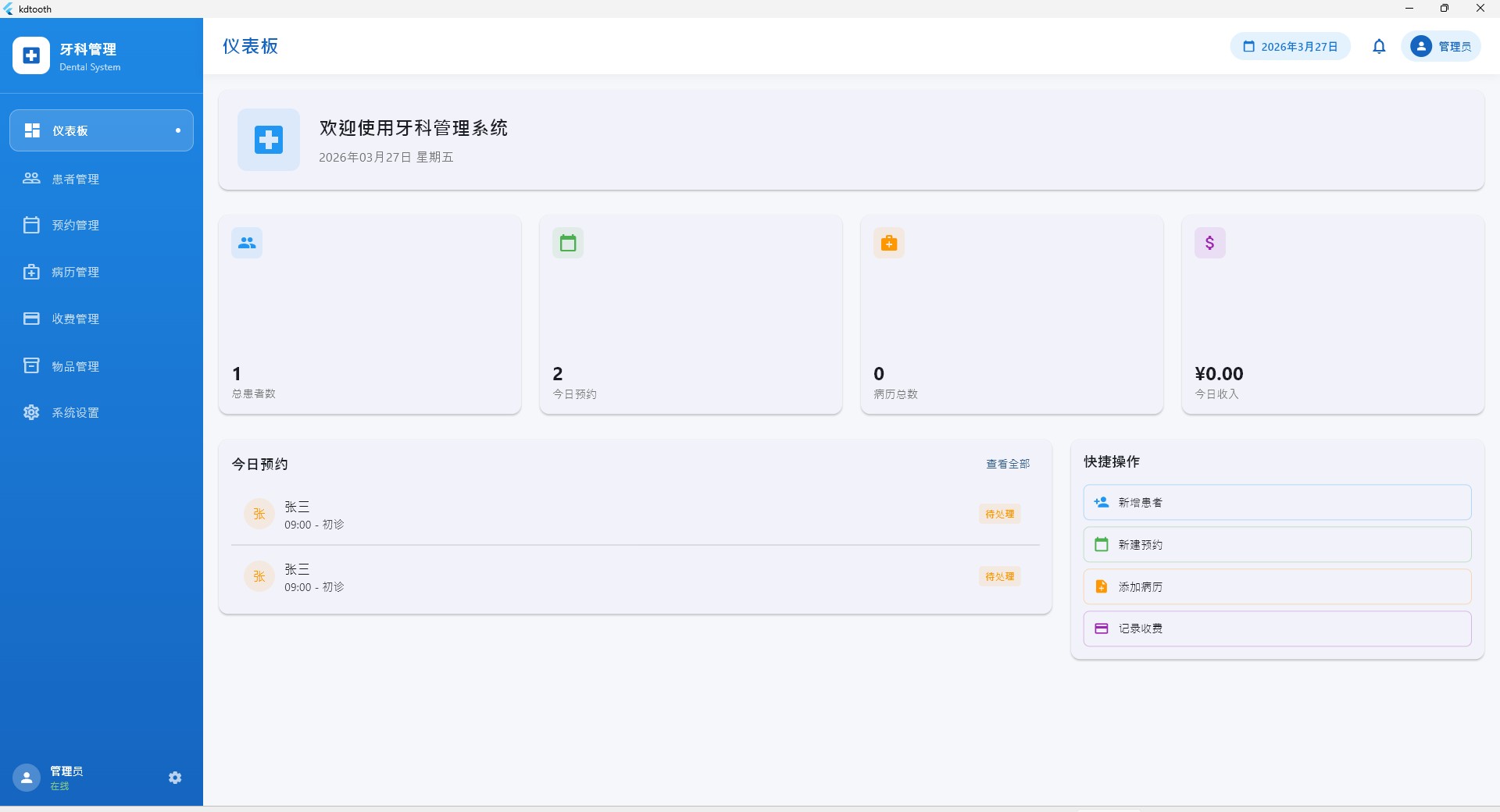Open the 2026年3月27日 date picker
Image resolution: width=1500 pixels, height=812 pixels.
[x=1290, y=47]
